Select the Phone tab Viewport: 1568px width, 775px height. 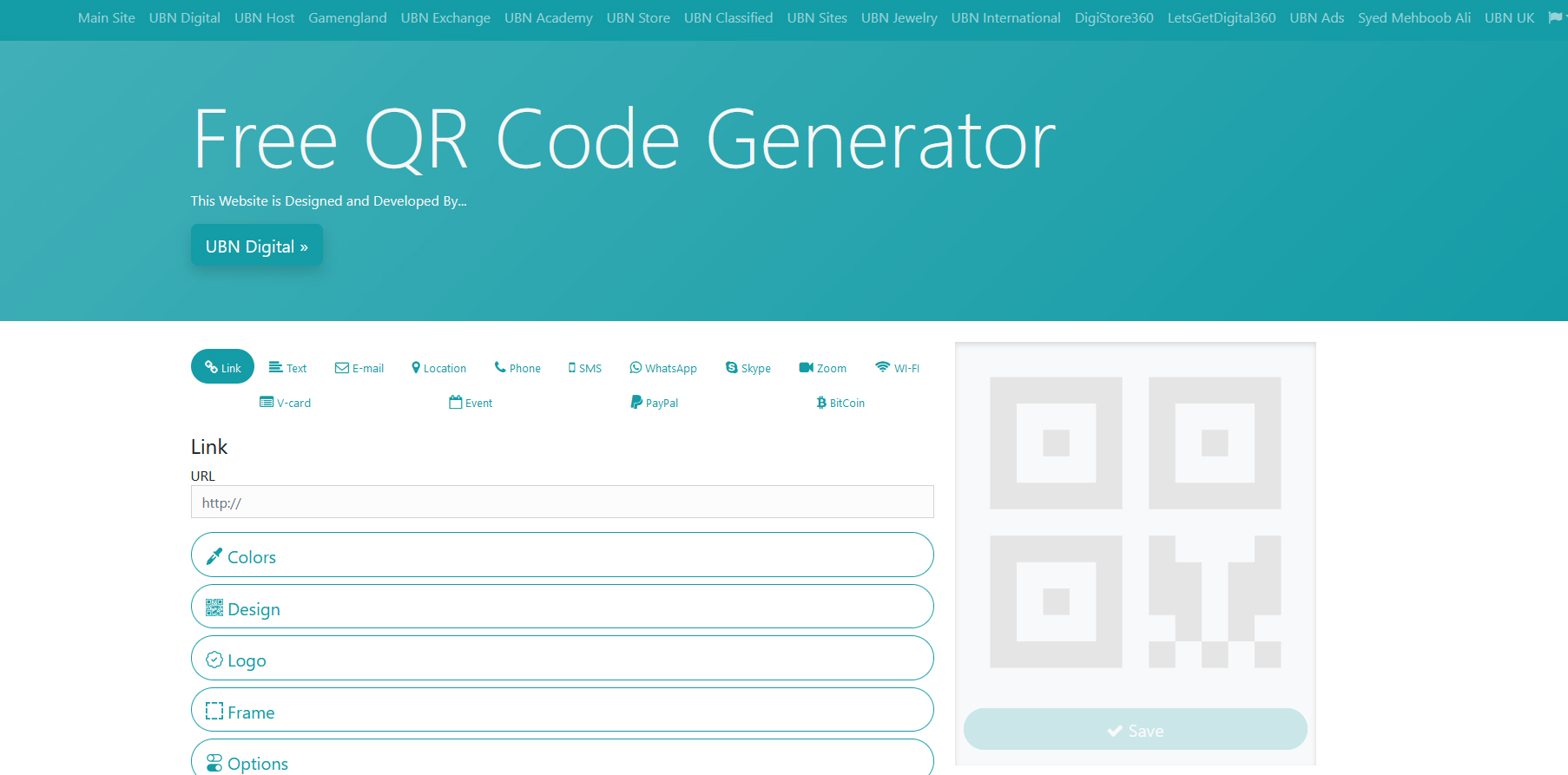(x=517, y=367)
